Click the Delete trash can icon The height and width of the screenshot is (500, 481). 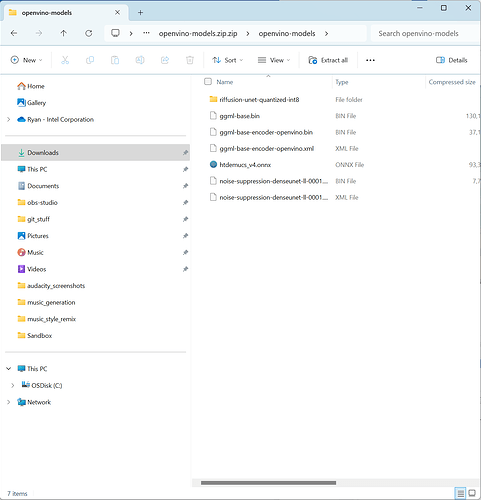point(190,60)
